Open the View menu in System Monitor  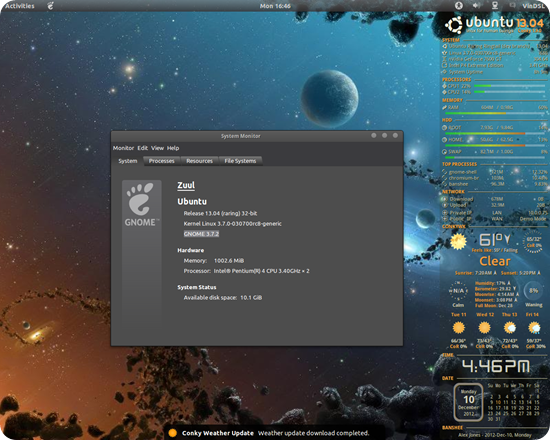pyautogui.click(x=157, y=148)
